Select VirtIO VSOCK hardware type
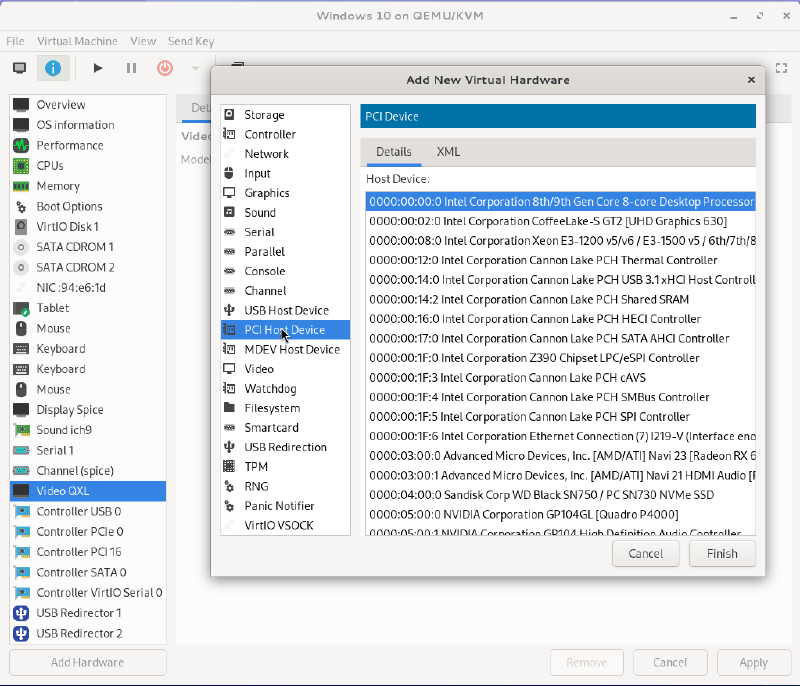 (x=285, y=525)
